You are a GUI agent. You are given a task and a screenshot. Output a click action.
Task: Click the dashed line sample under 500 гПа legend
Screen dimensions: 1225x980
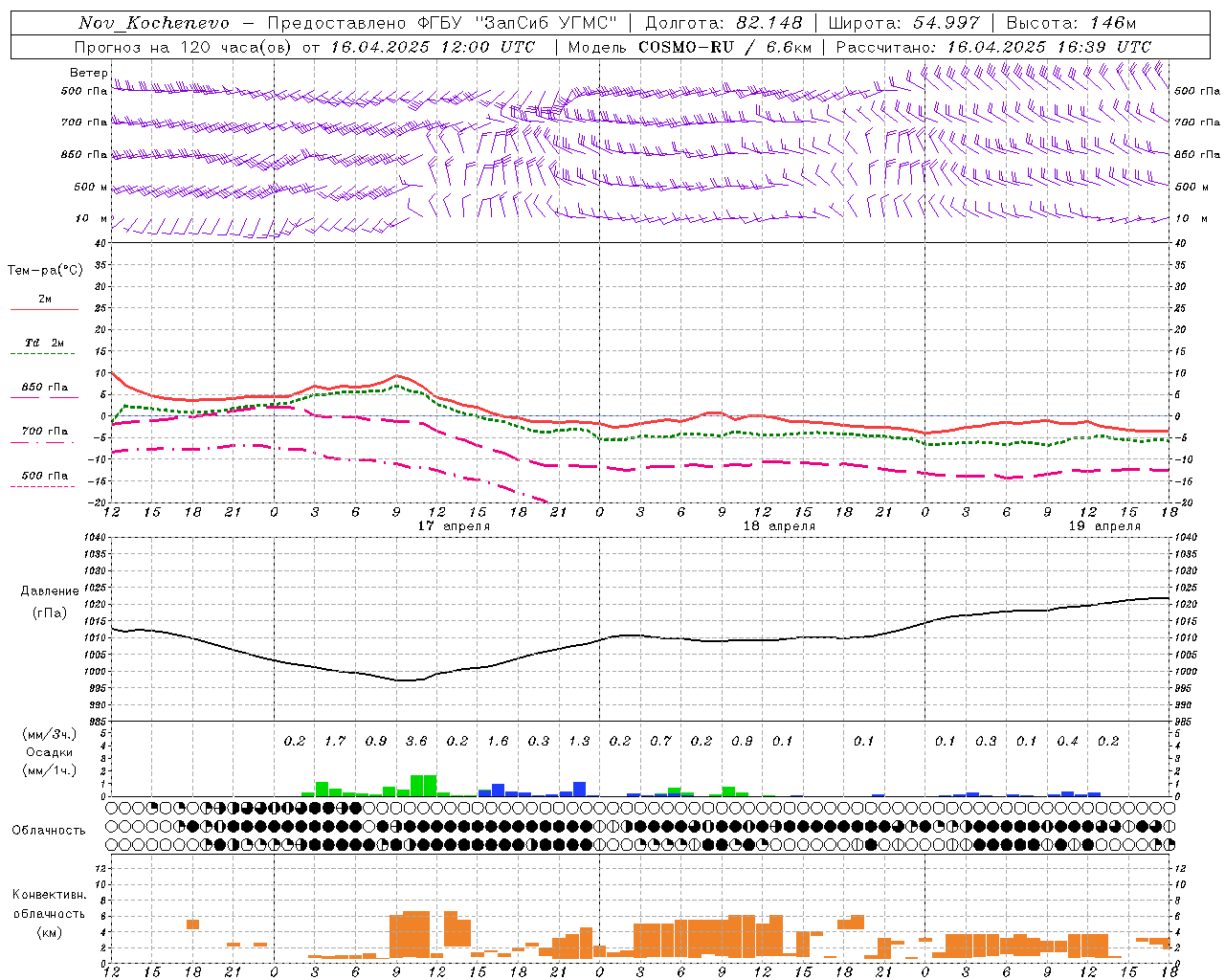44,487
